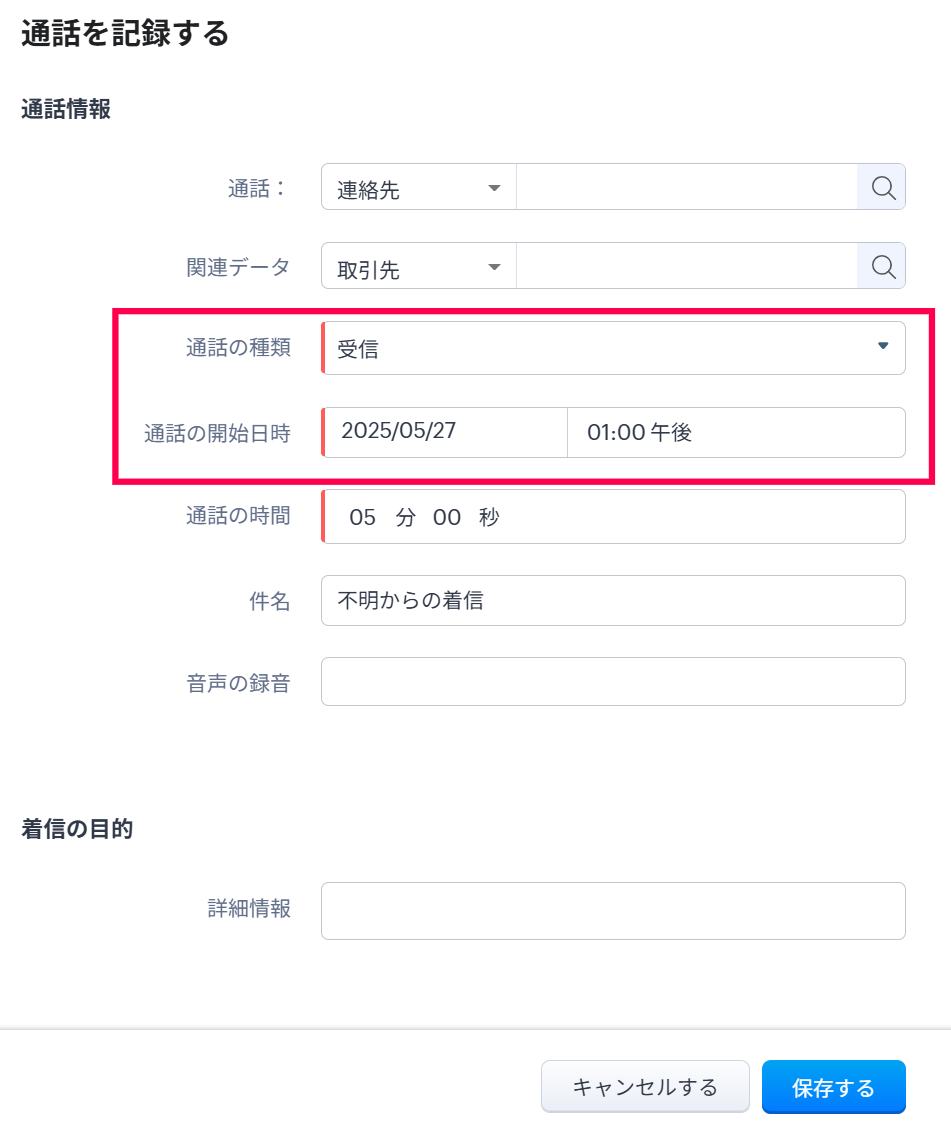
Task: Click the text field beside the 取引先 dropdown
Action: 686,266
